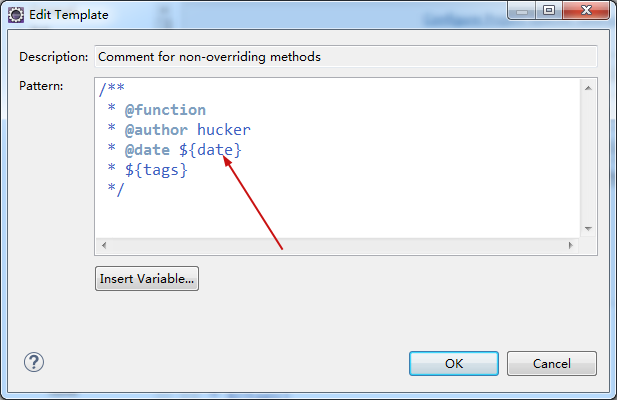Click the closing */ comment line

(116, 189)
